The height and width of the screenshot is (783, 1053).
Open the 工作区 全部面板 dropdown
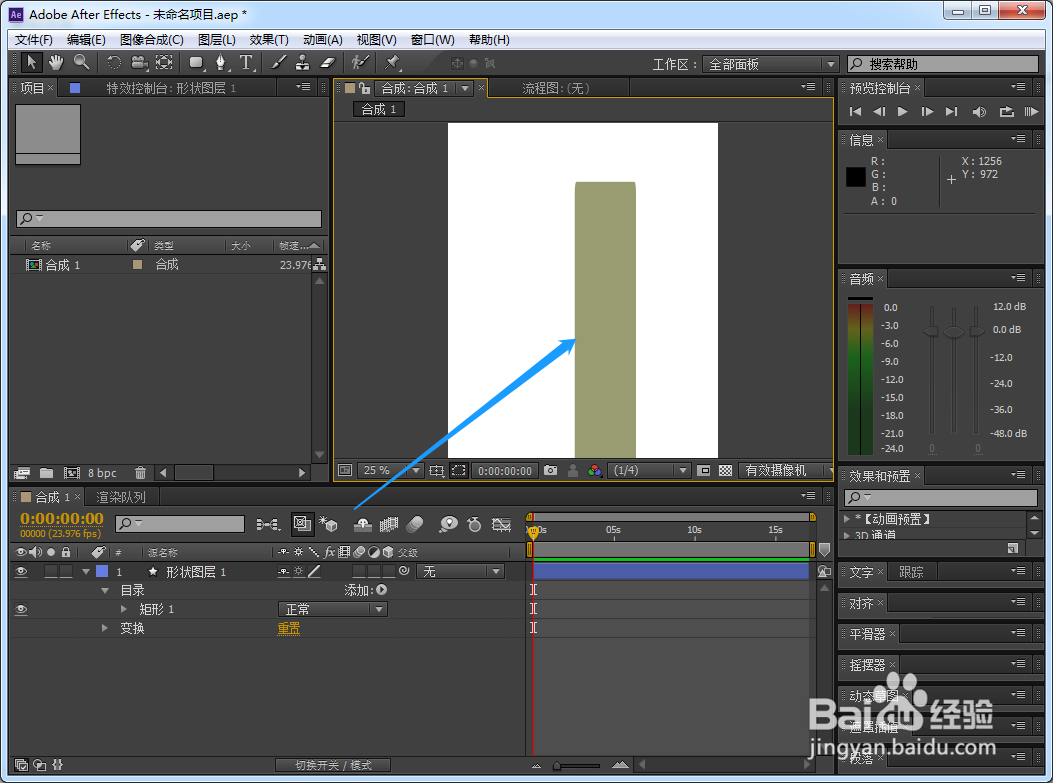(x=770, y=64)
